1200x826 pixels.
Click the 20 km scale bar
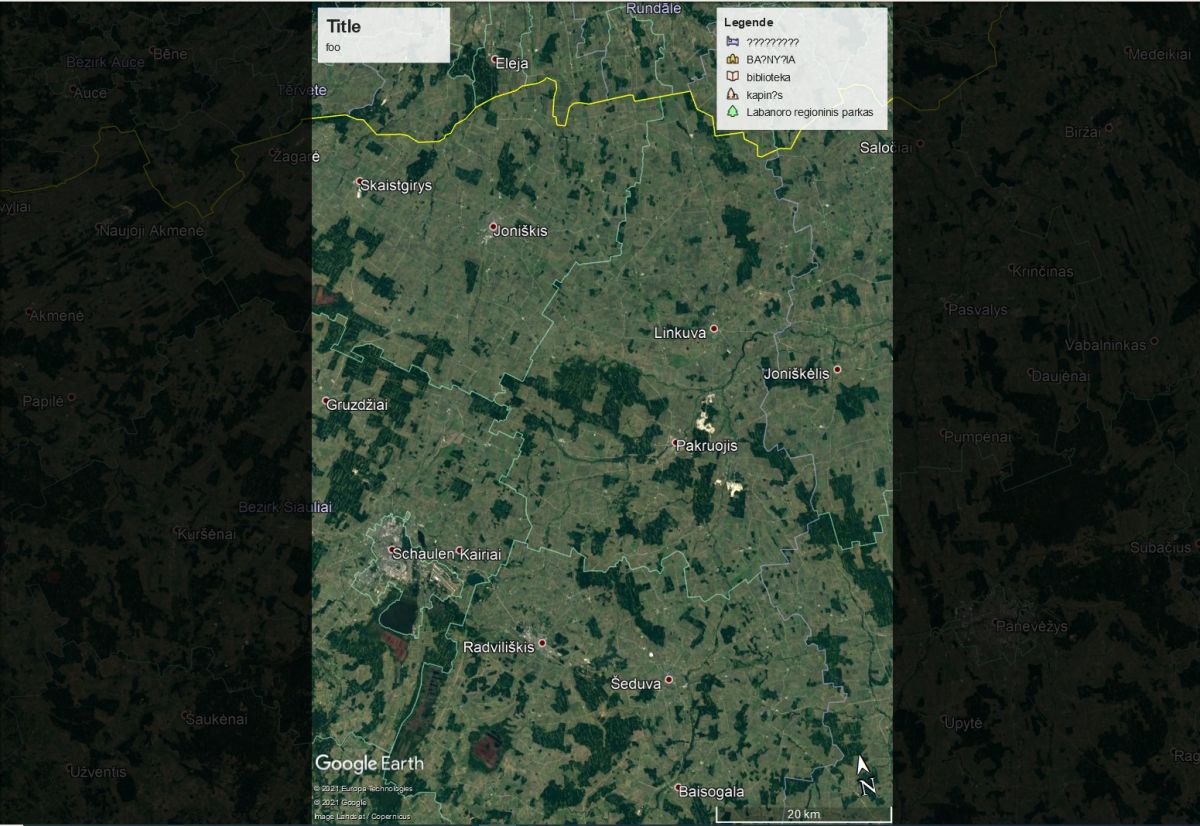point(803,816)
